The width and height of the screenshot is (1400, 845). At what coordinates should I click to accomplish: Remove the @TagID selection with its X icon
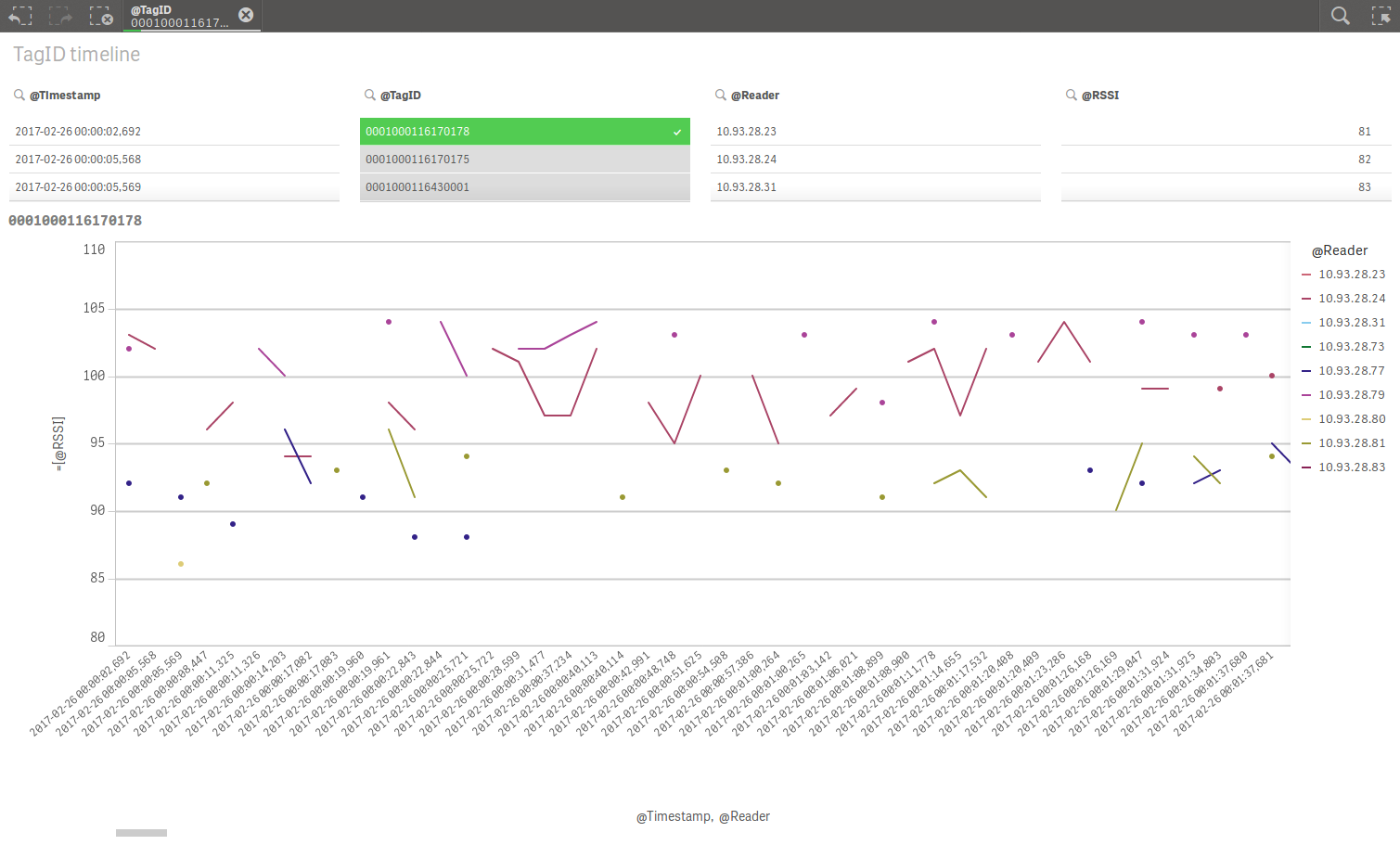pos(246,15)
